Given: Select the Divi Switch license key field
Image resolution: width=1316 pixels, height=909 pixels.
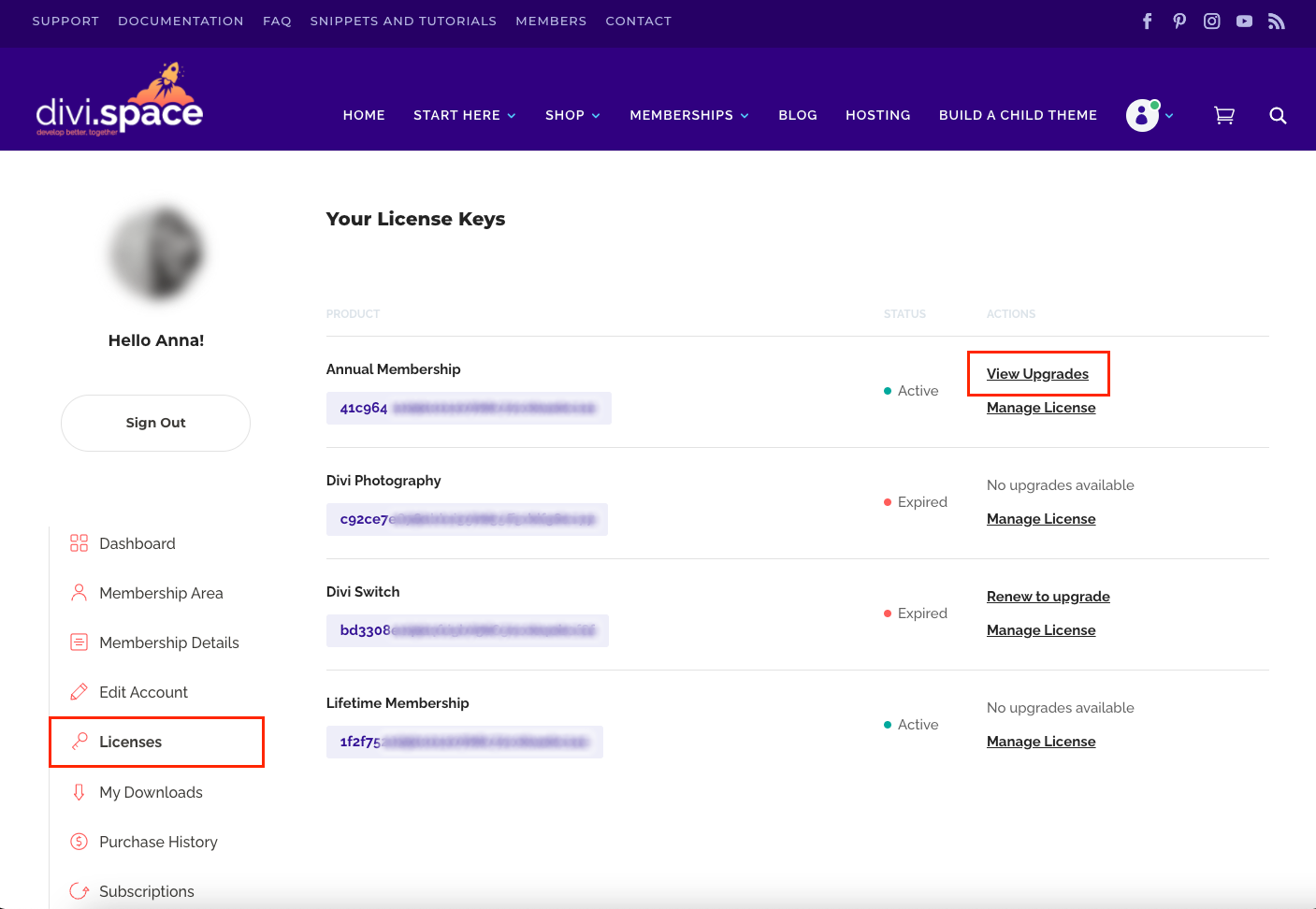Looking at the screenshot, I should [467, 630].
